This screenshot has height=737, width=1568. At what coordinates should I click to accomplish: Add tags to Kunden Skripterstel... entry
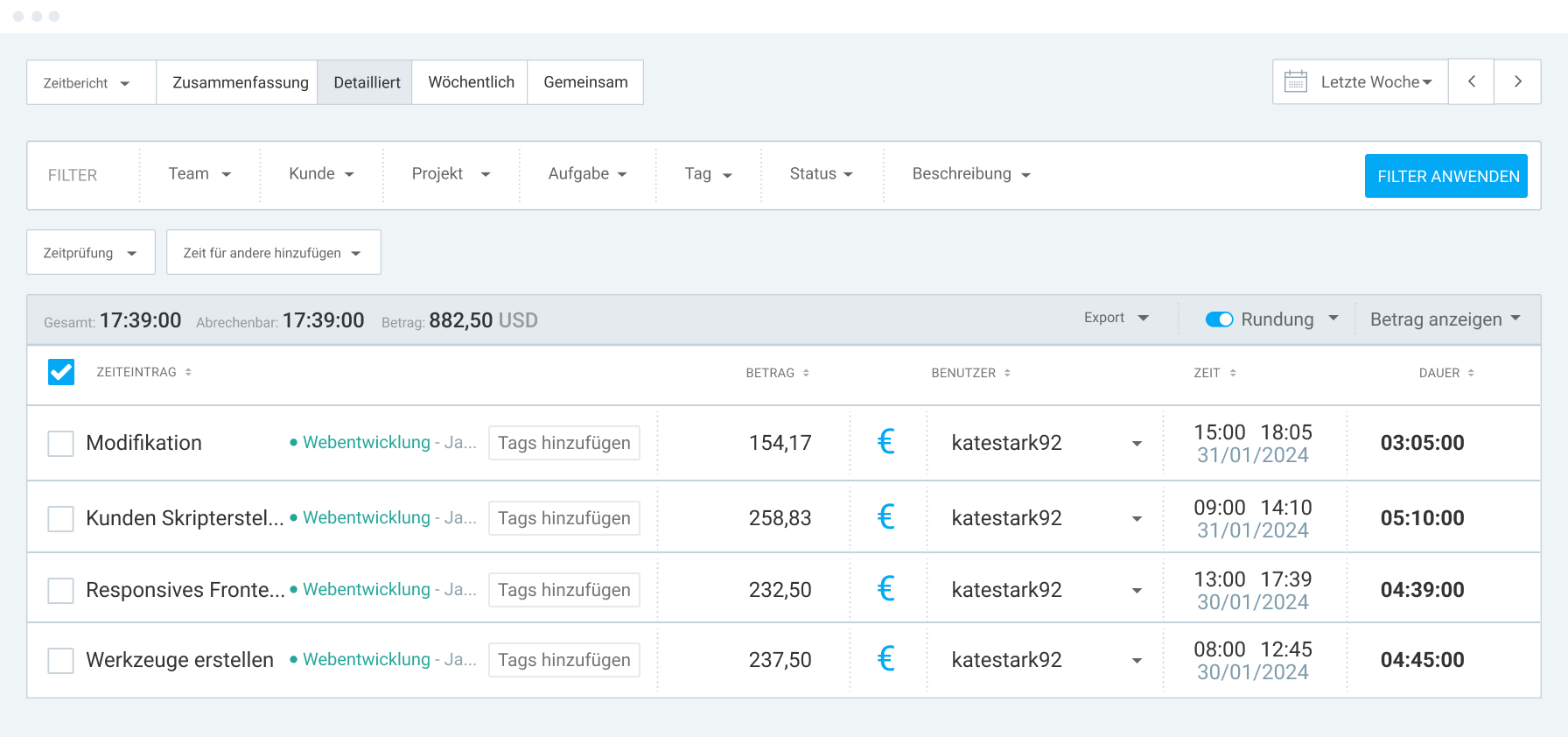[564, 518]
